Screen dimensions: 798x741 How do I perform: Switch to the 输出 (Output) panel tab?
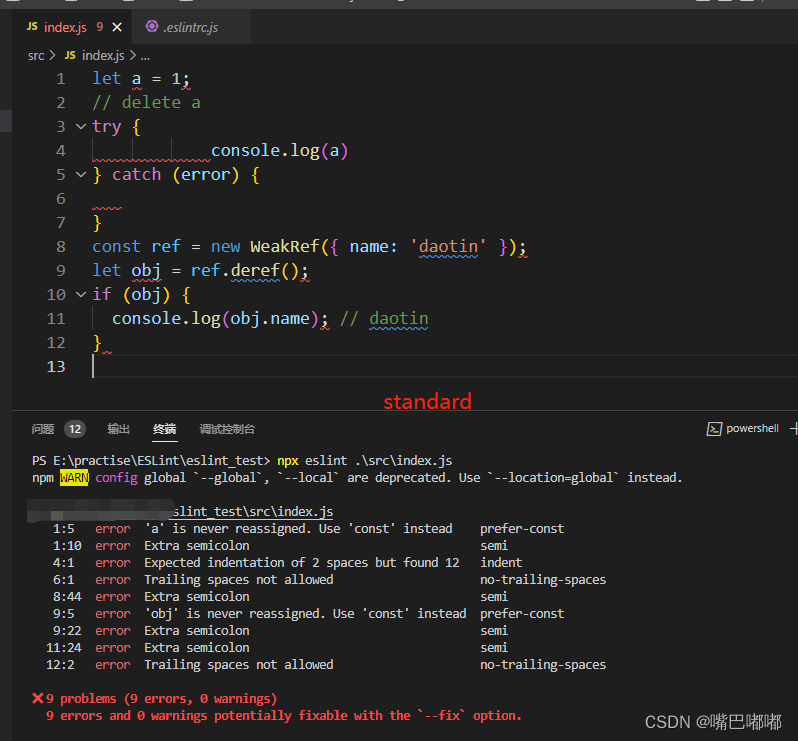119,429
